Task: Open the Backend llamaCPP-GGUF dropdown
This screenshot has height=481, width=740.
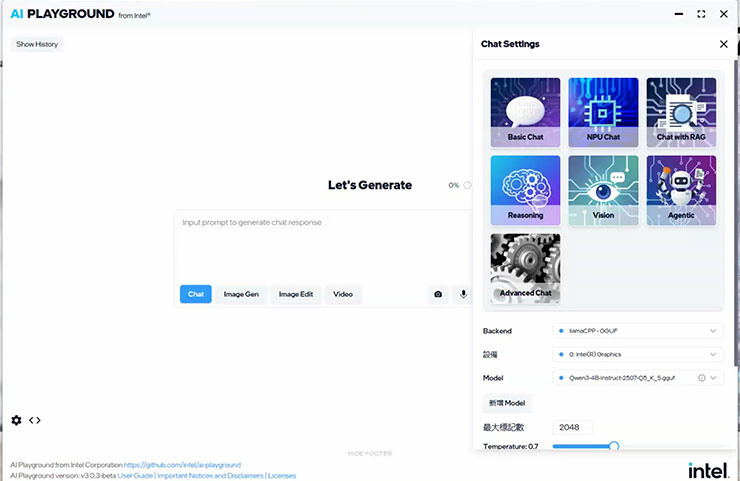Action: (638, 331)
